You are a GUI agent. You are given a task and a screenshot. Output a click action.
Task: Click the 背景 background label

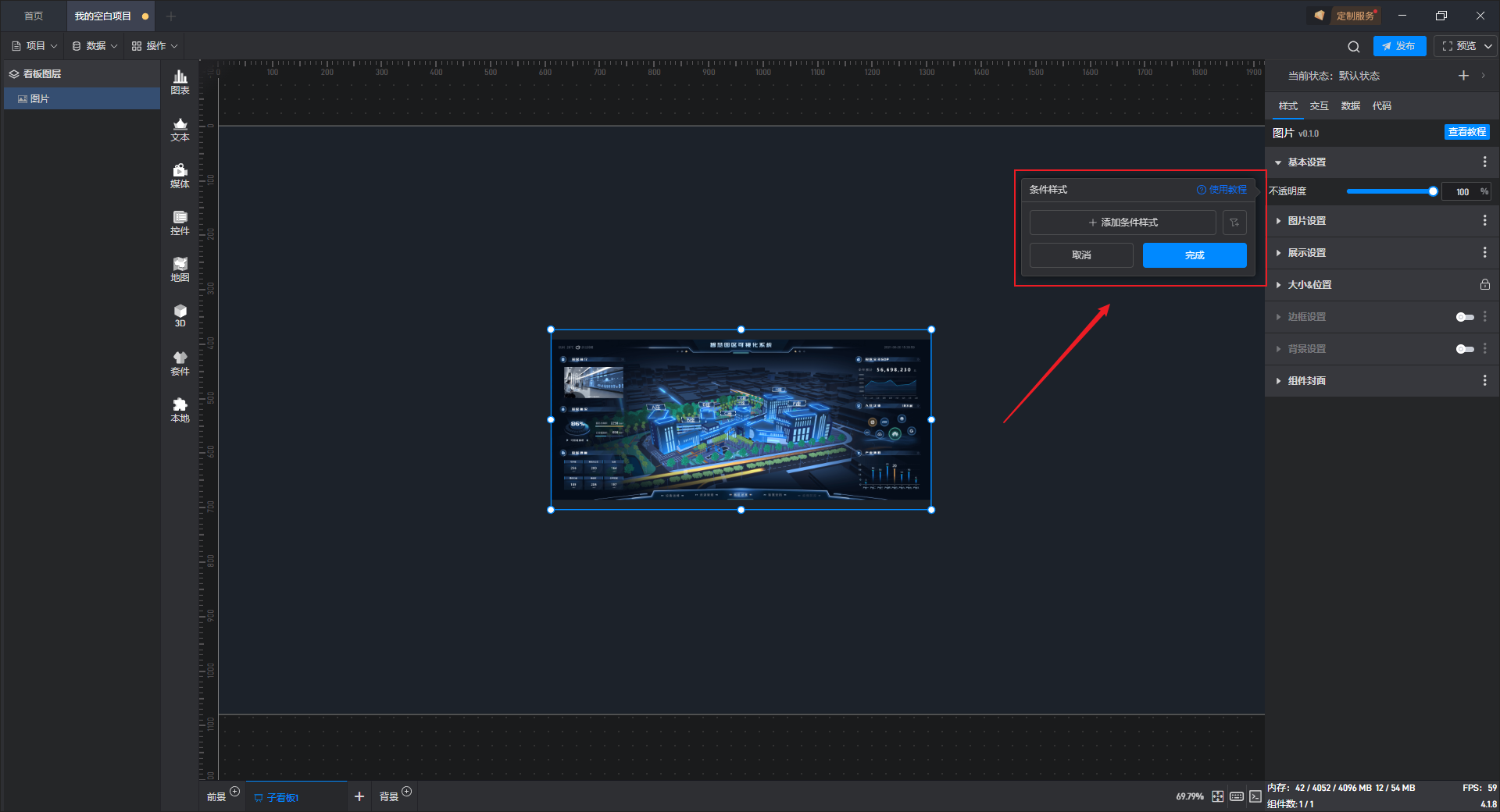point(389,796)
